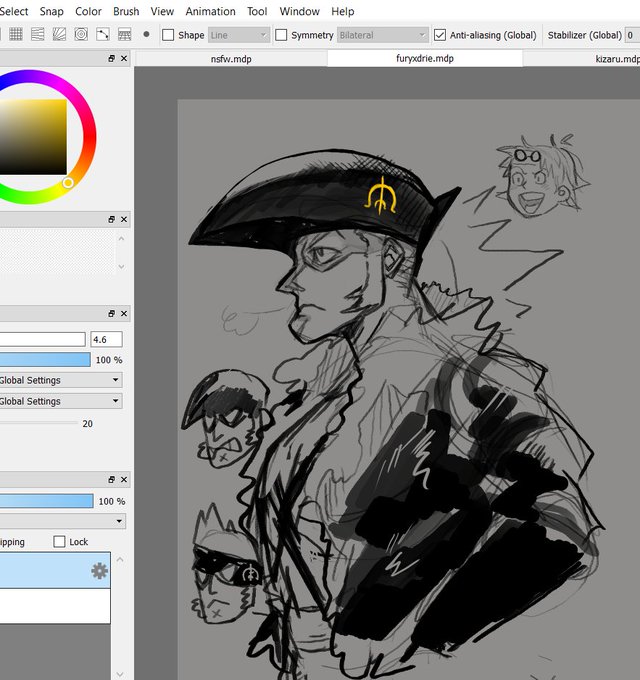The height and width of the screenshot is (680, 640).
Task: Float the brush preview panel
Action: (x=111, y=219)
